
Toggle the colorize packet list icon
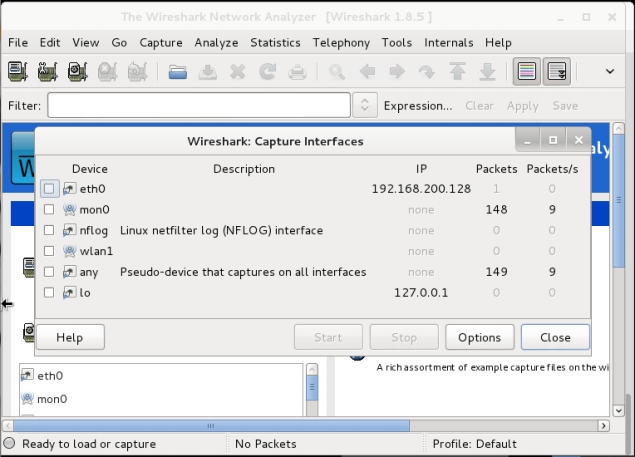tap(526, 72)
